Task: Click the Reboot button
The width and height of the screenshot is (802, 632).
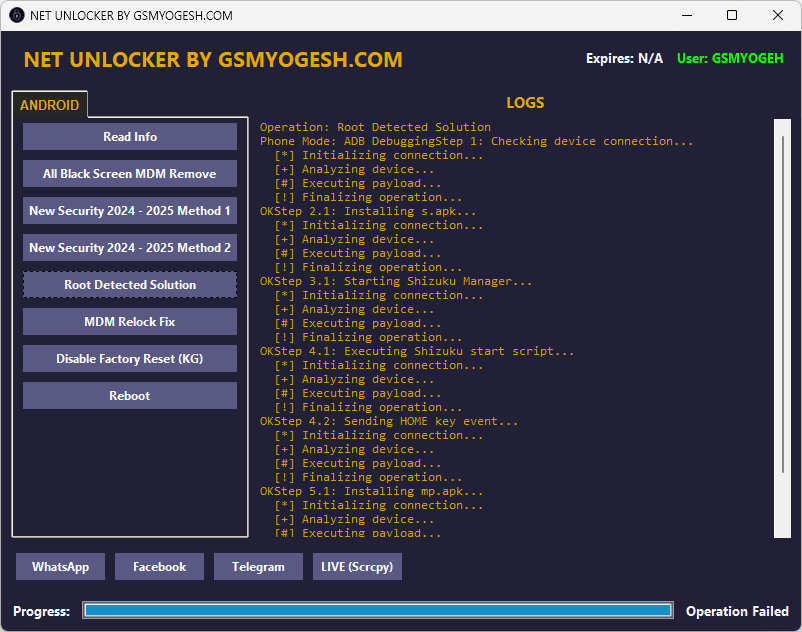Action: pos(130,396)
